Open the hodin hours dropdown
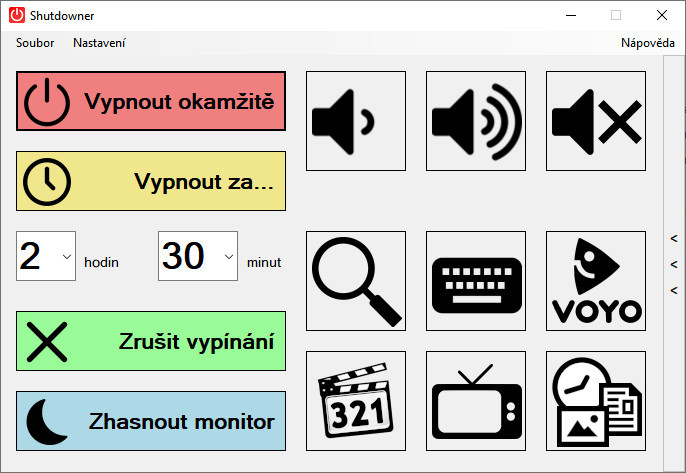Image resolution: width=686 pixels, height=473 pixels. tap(46, 256)
